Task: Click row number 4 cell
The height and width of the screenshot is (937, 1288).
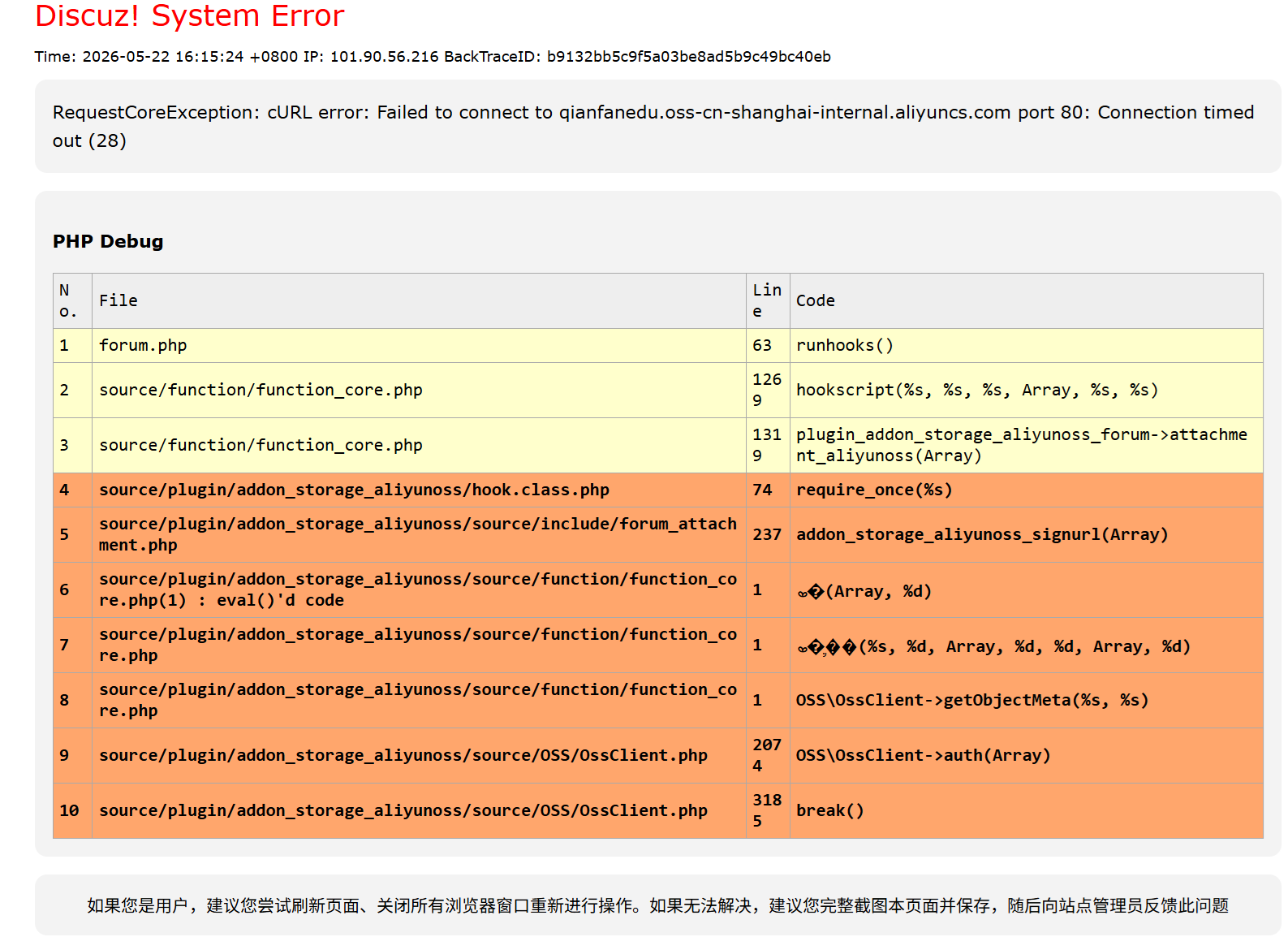Action: [x=73, y=490]
